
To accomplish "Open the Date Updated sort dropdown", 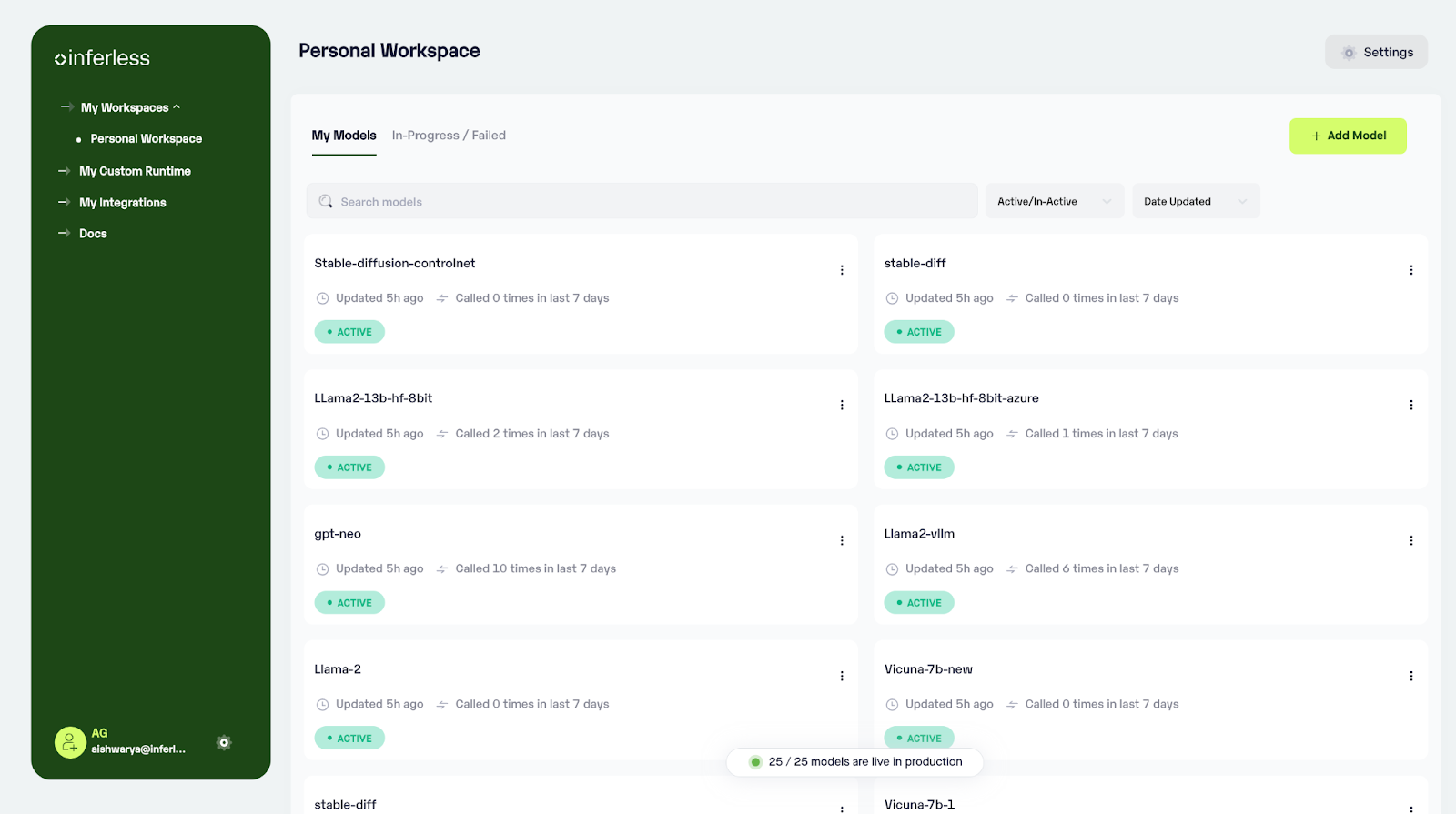I will pyautogui.click(x=1195, y=202).
